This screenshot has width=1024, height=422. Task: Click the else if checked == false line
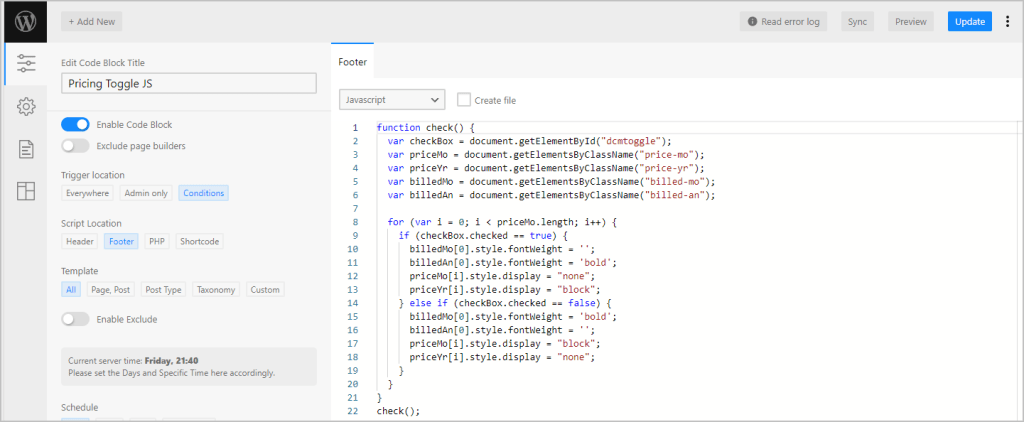[504, 303]
